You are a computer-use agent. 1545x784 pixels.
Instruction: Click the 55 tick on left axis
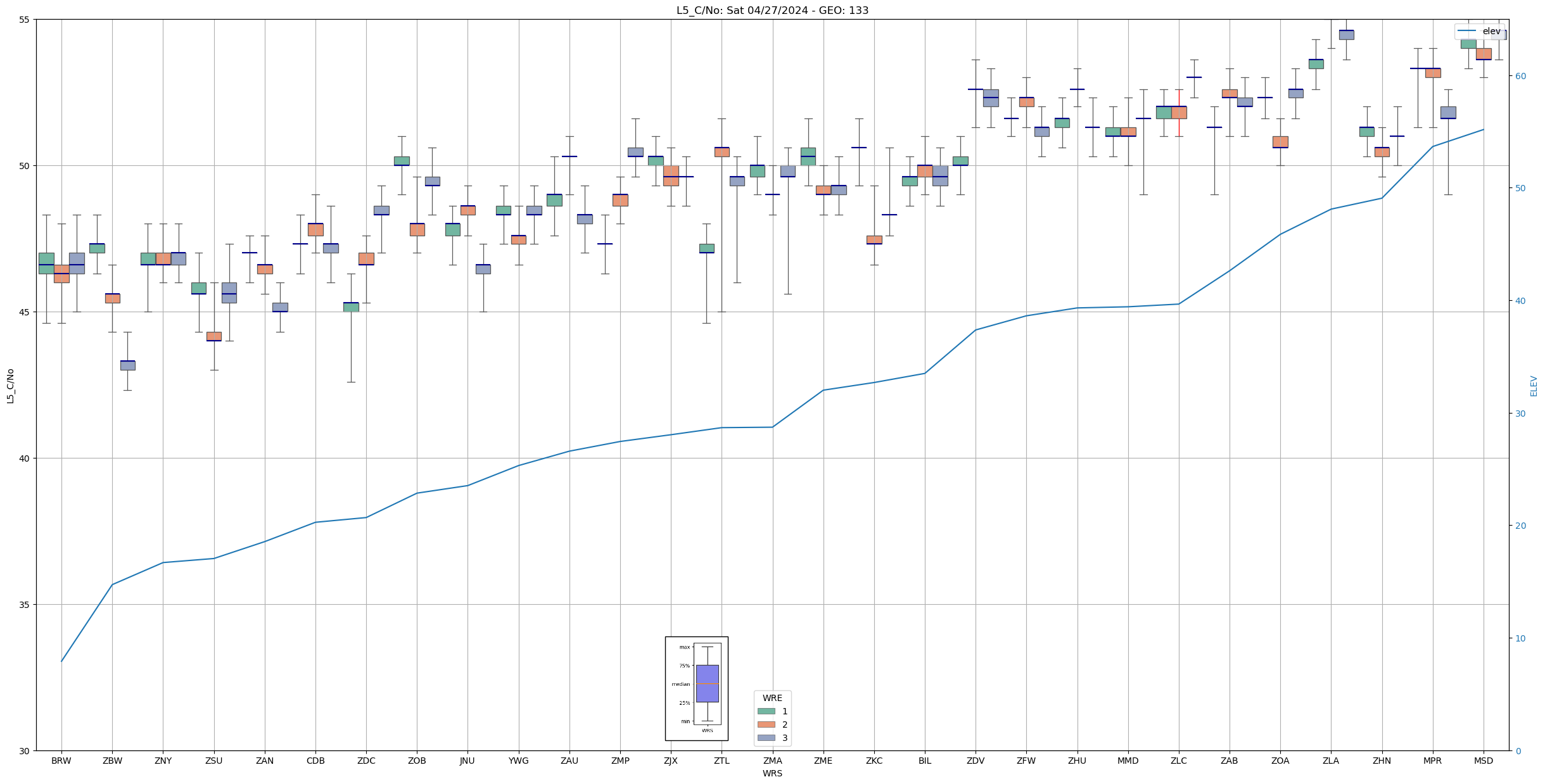[25, 20]
